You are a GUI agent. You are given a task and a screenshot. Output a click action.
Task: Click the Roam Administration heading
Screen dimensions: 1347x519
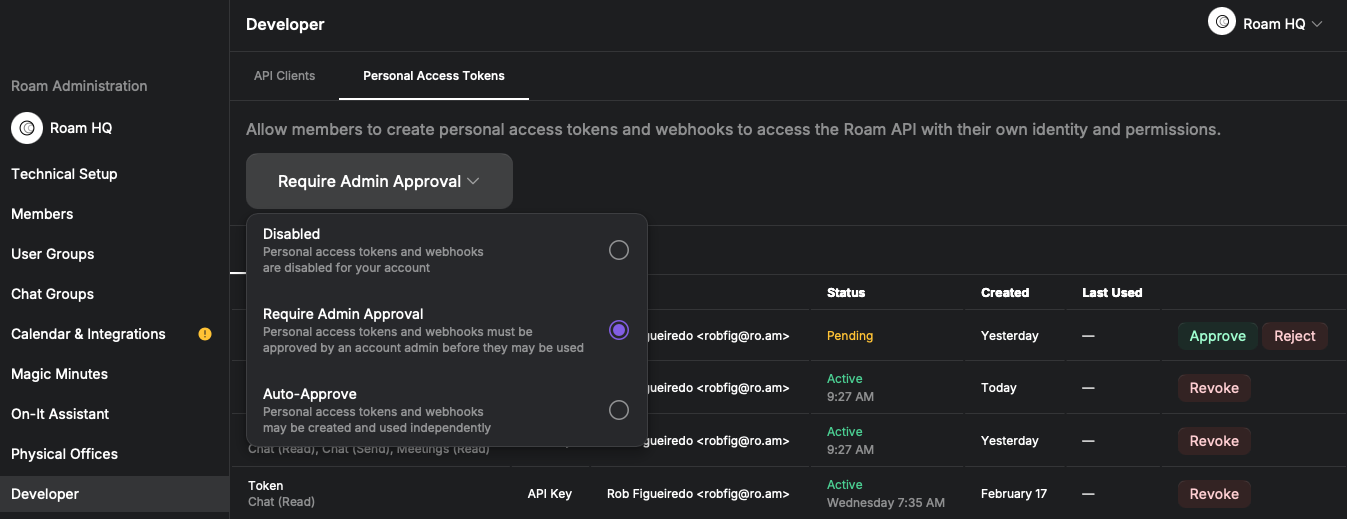(x=79, y=86)
